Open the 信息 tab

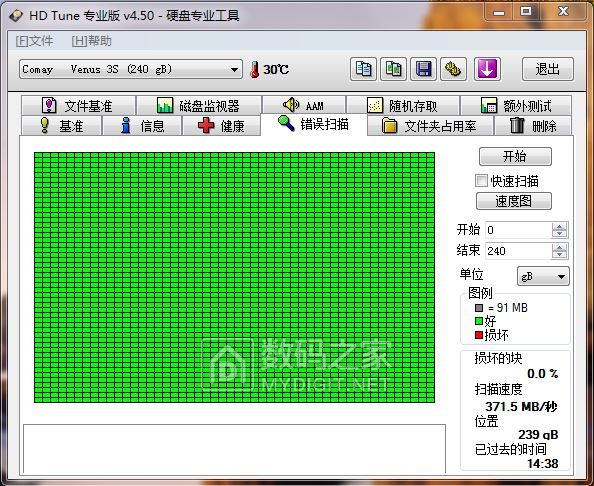[142, 125]
